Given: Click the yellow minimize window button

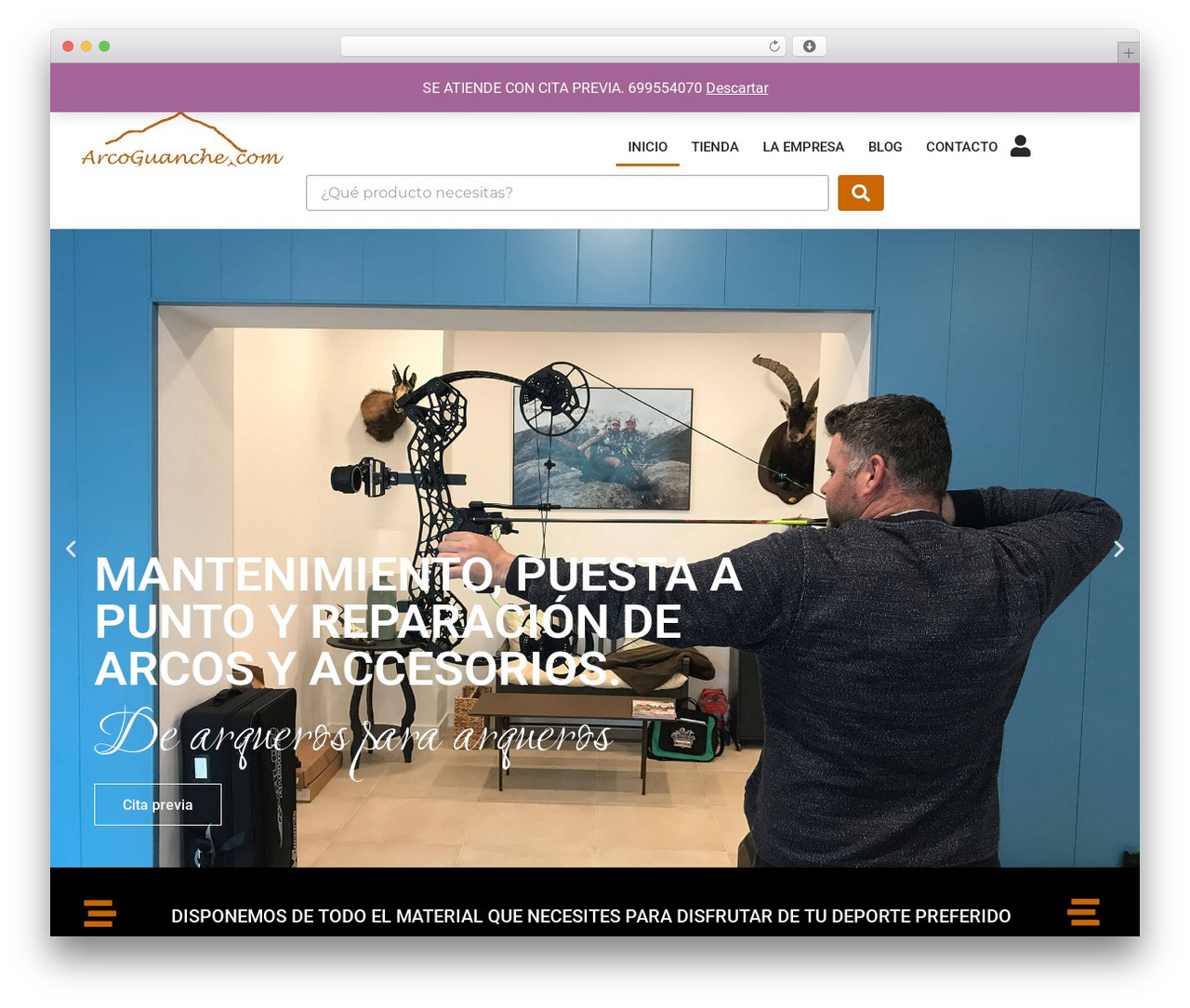Looking at the screenshot, I should tap(86, 46).
